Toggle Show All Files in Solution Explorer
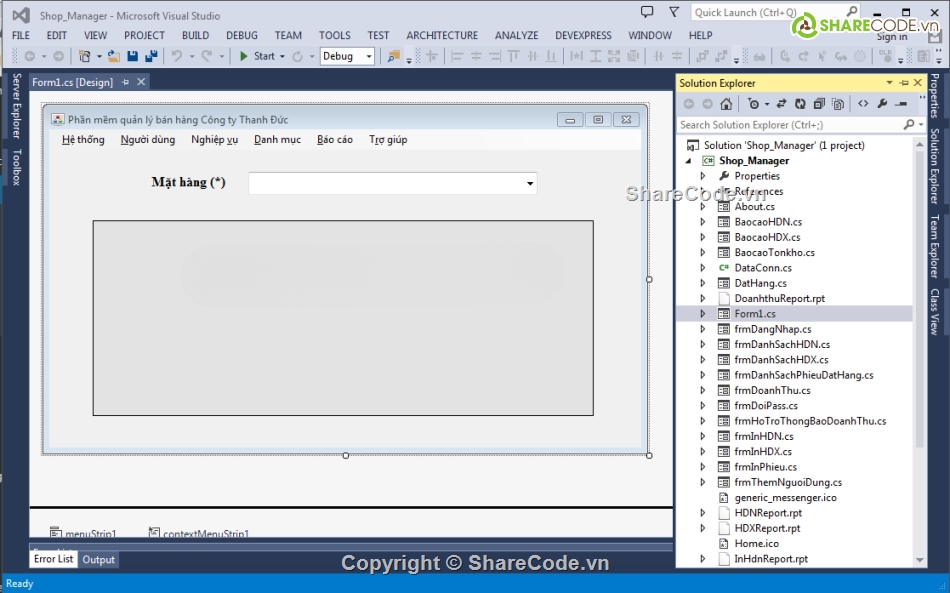Screen dimensions: 950x593 tap(838, 104)
